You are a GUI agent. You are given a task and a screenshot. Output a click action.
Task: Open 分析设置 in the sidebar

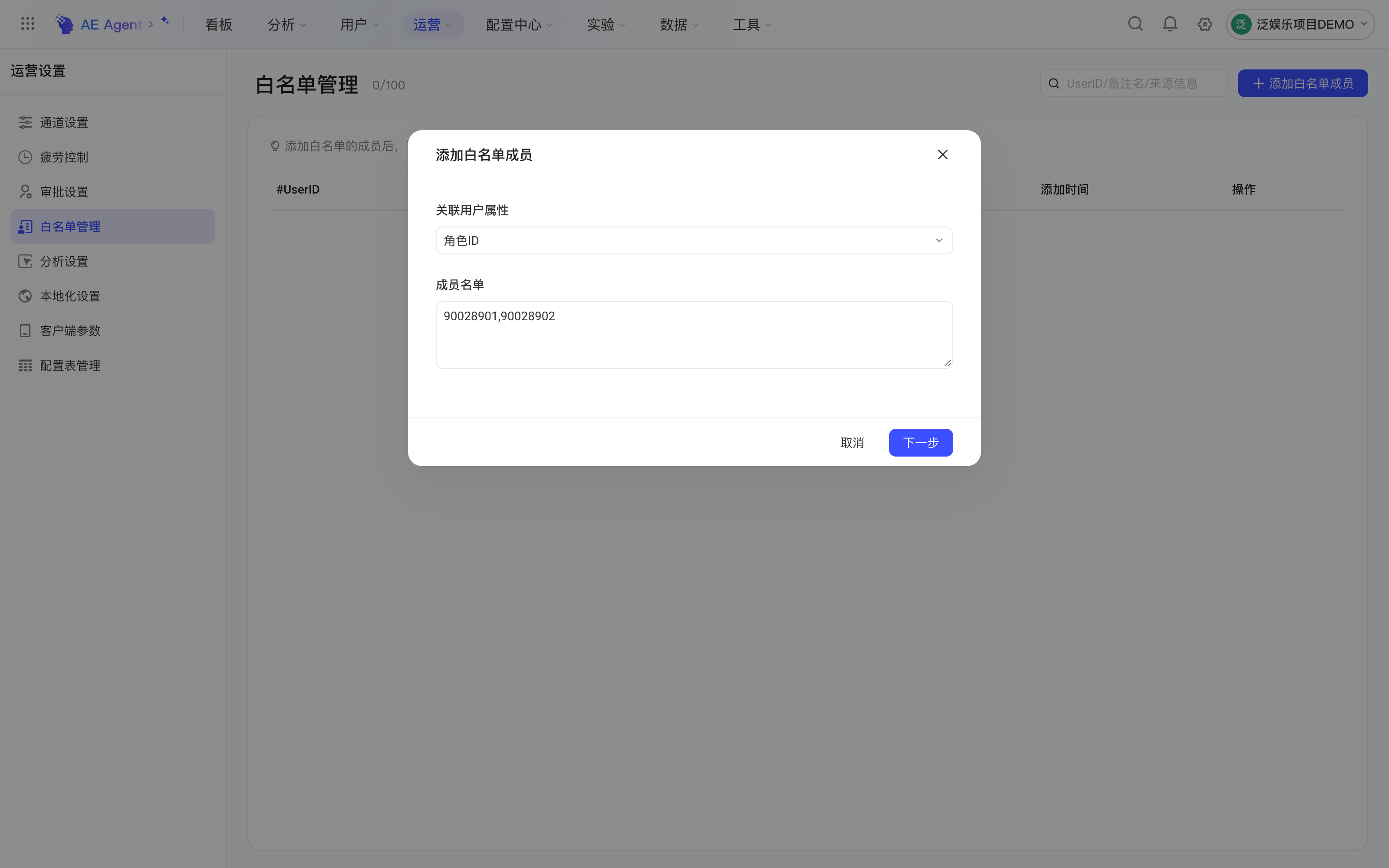112,261
